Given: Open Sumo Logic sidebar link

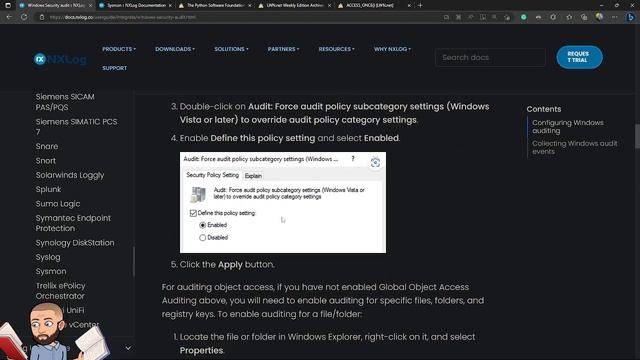Looking at the screenshot, I should click(58, 204).
